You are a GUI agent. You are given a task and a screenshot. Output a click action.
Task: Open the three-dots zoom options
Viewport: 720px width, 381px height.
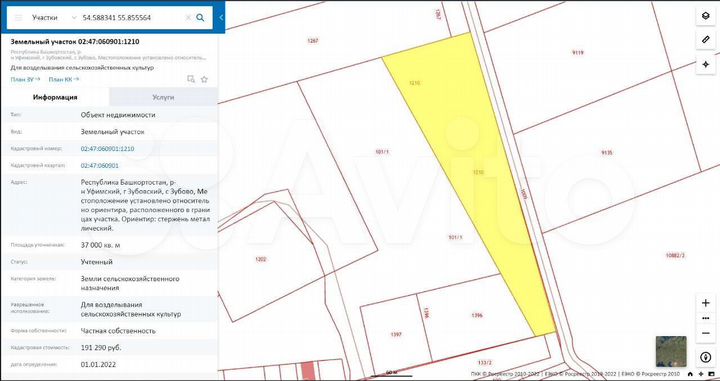706,318
